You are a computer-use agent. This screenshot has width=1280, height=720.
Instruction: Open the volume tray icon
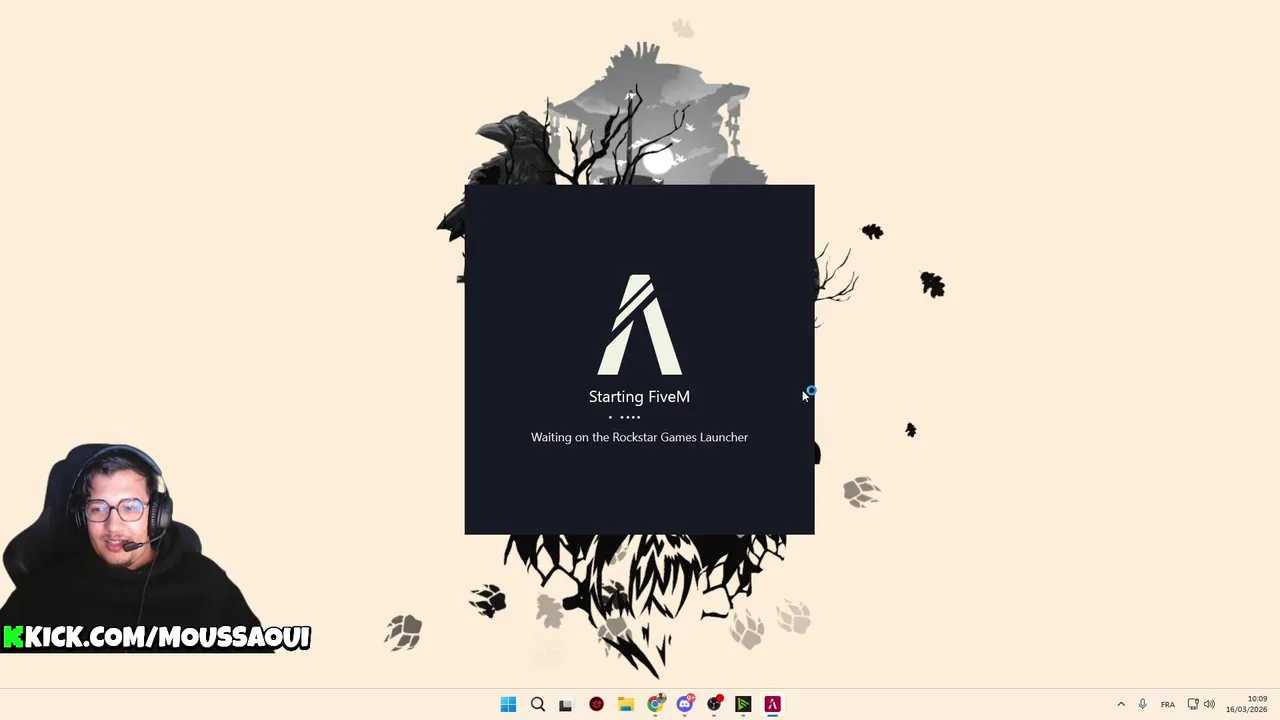pos(1209,704)
